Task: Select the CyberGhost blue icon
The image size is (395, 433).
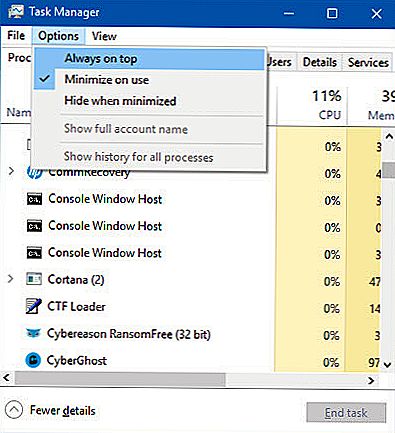Action: 33,360
